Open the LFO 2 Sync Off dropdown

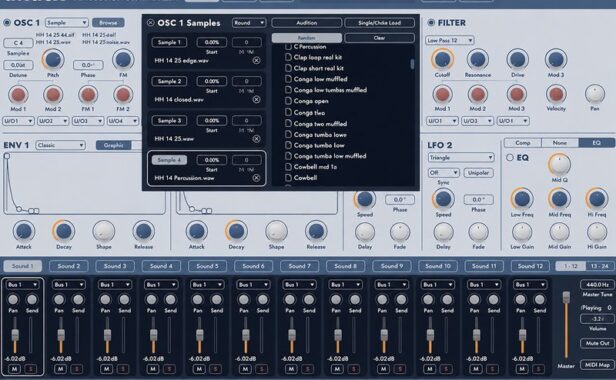(x=443, y=173)
